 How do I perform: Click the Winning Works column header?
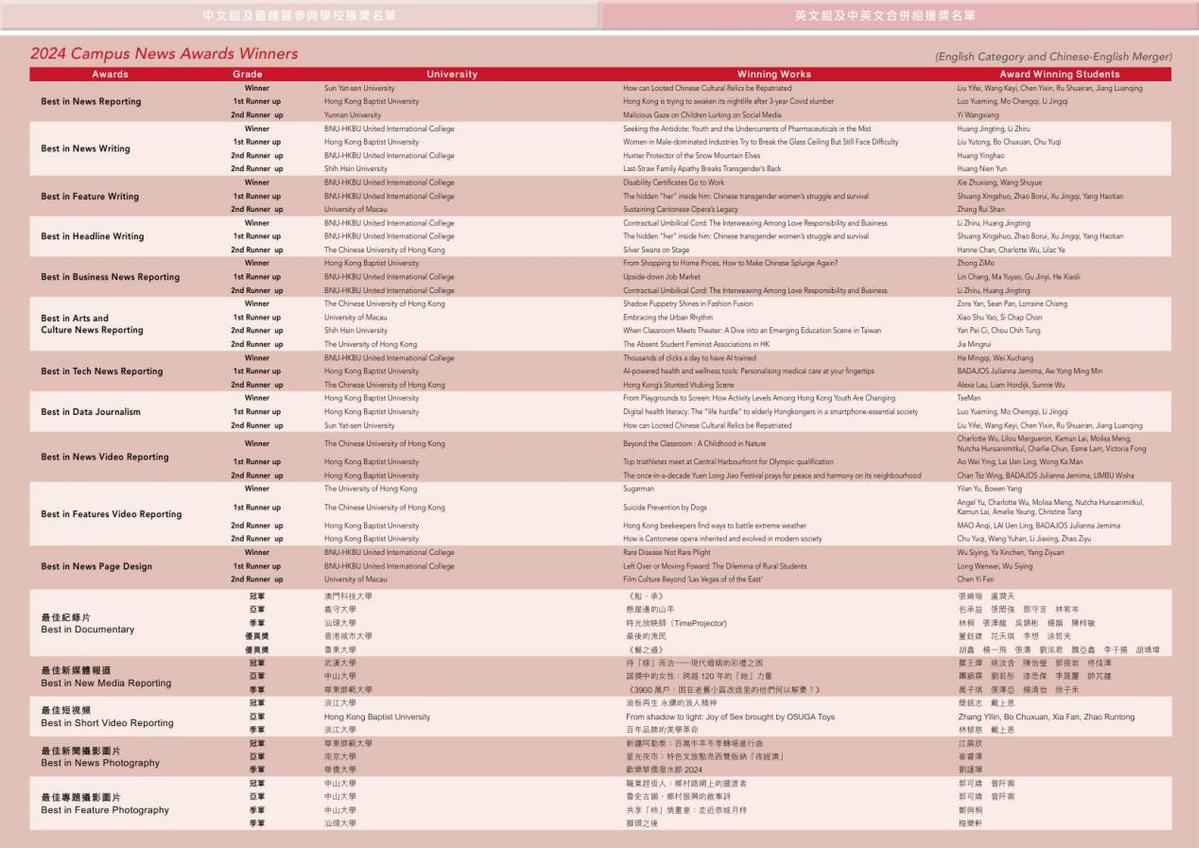coord(774,74)
